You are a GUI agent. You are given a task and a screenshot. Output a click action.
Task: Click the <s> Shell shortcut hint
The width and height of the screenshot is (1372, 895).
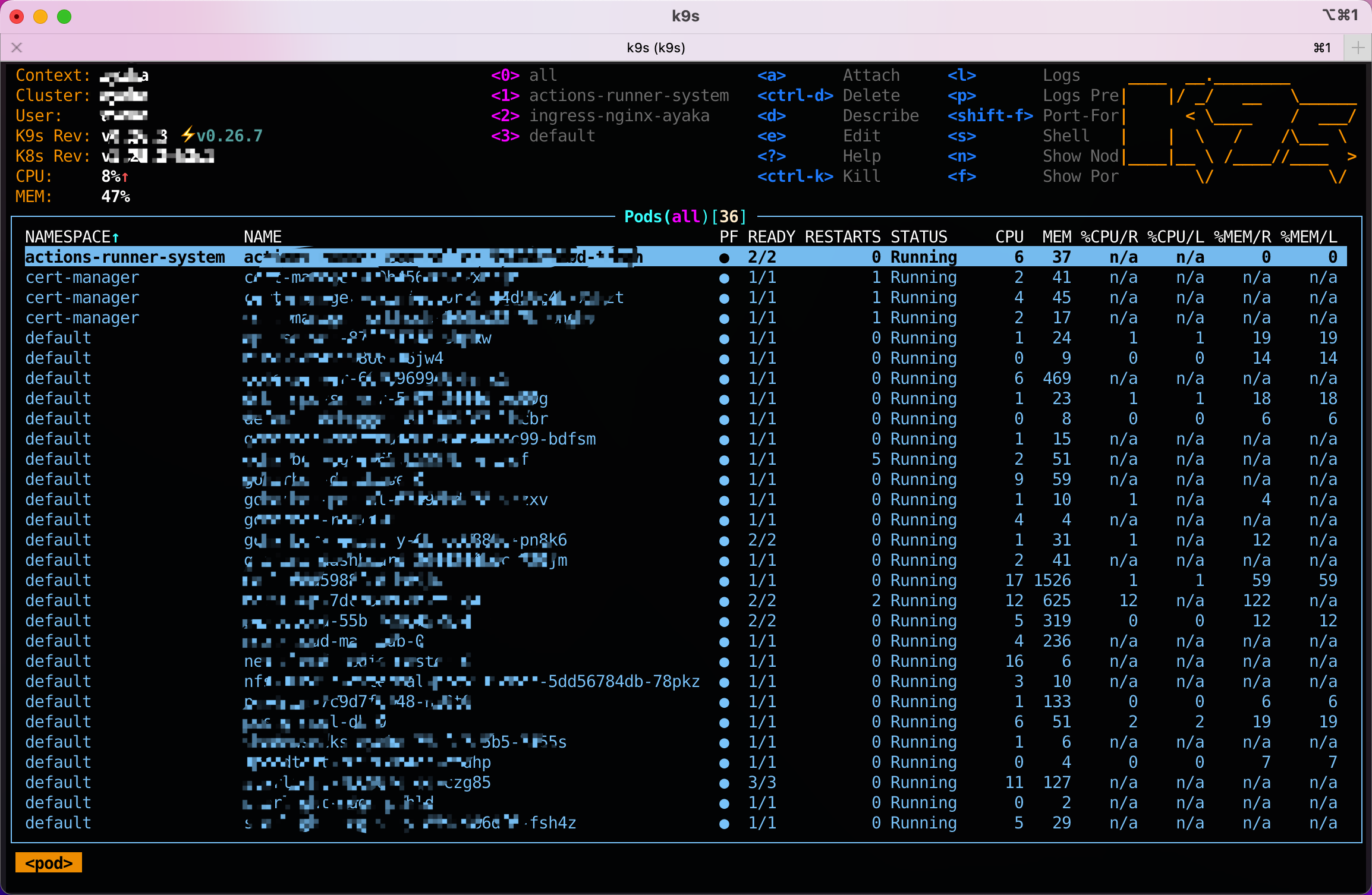pos(1018,136)
